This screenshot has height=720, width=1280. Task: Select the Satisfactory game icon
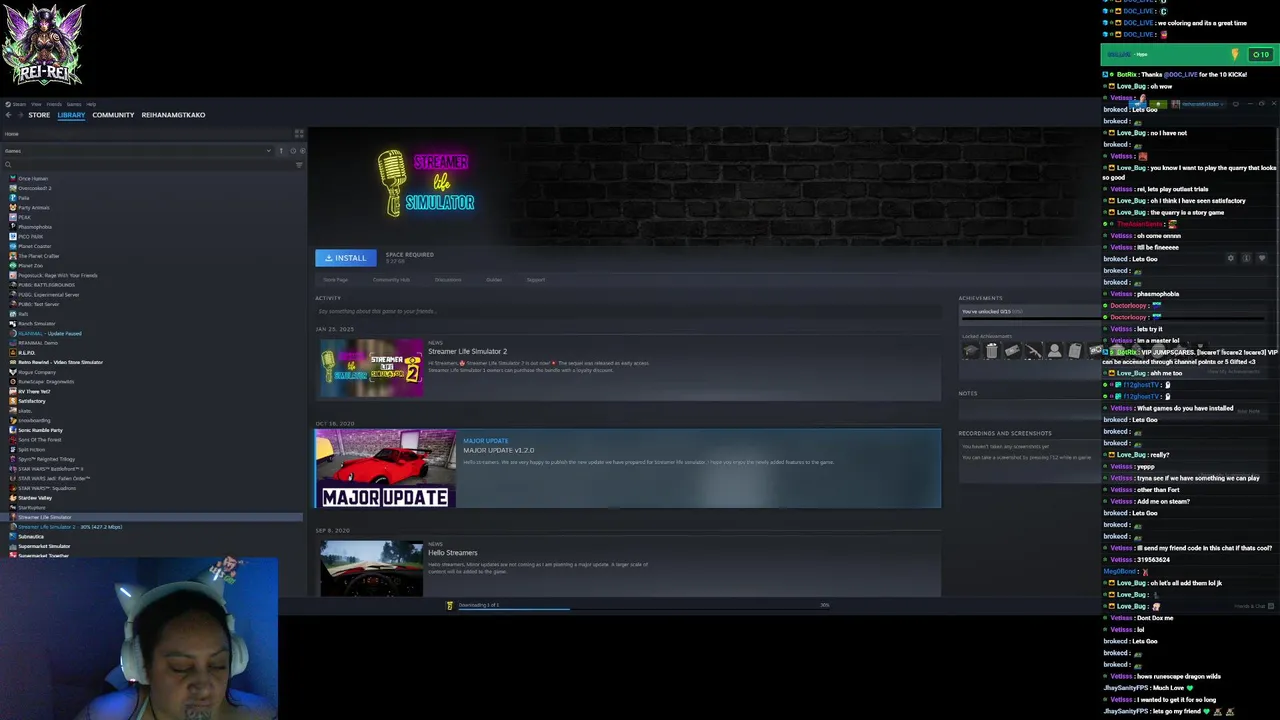pos(12,401)
